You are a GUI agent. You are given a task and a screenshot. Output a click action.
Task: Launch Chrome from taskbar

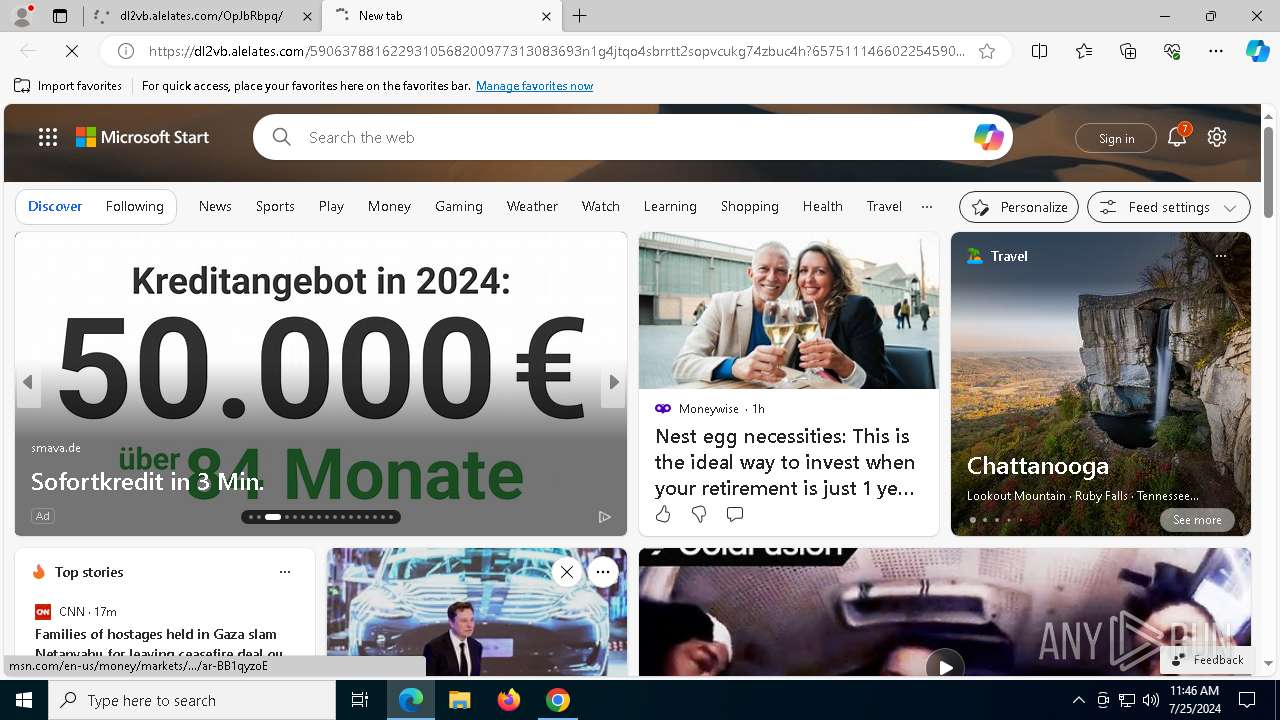(x=558, y=700)
